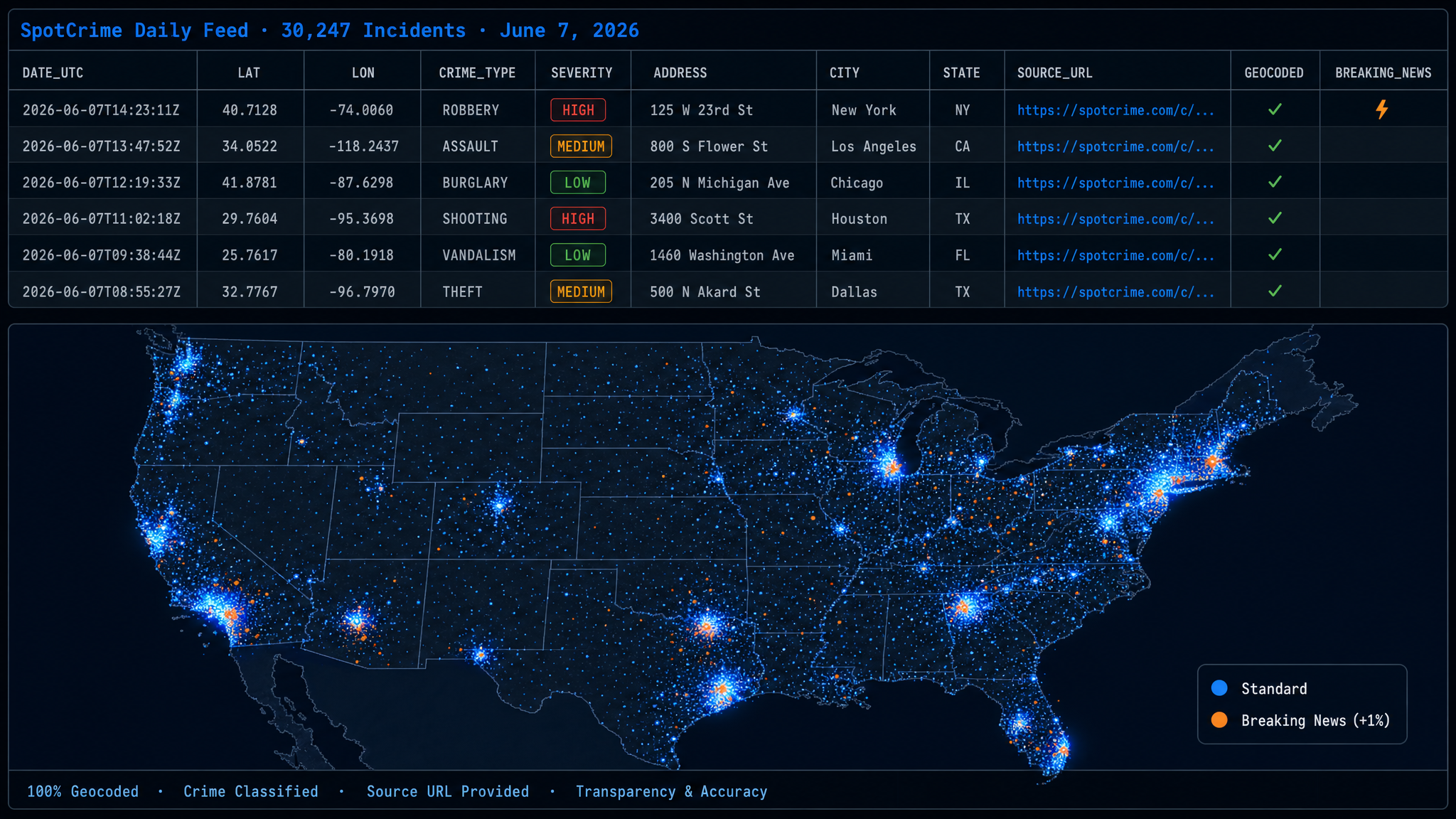Click the 100% Geocoded footer text
This screenshot has height=819, width=1456.
82,791
